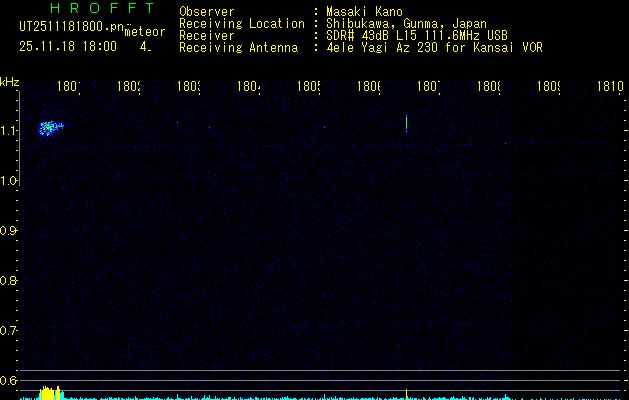Click the yellow amplitude burst at bottom left
The image size is (629, 400).
pos(51,393)
